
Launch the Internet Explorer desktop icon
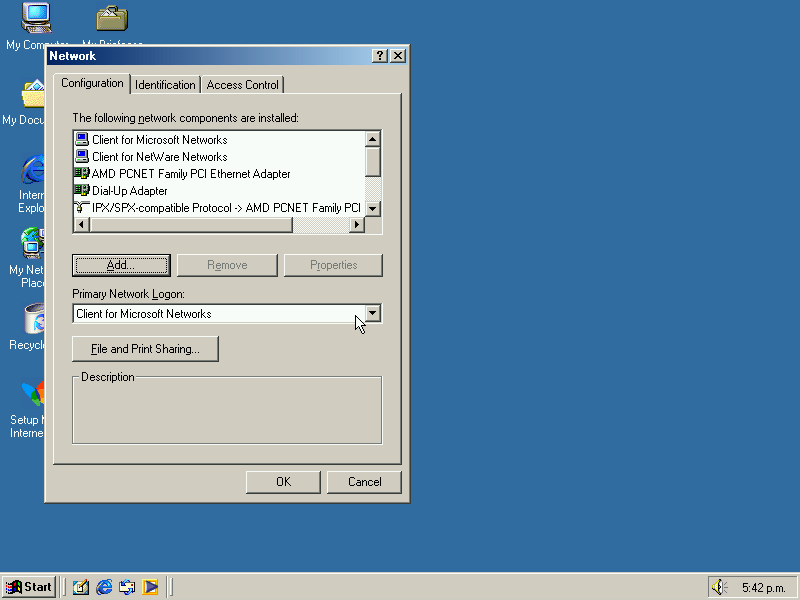(x=33, y=169)
